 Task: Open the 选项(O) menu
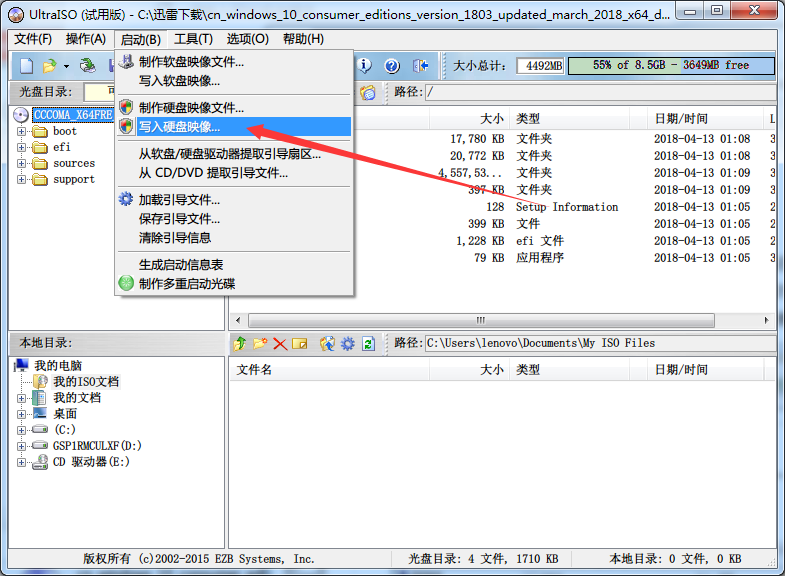click(247, 39)
